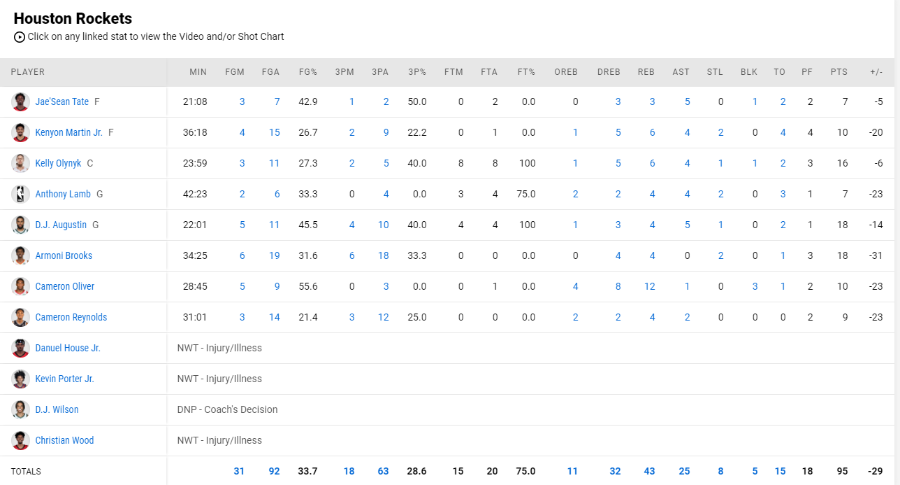Screen dimensions: 900x485
Task: Click team total 95 points value
Action: coord(842,471)
